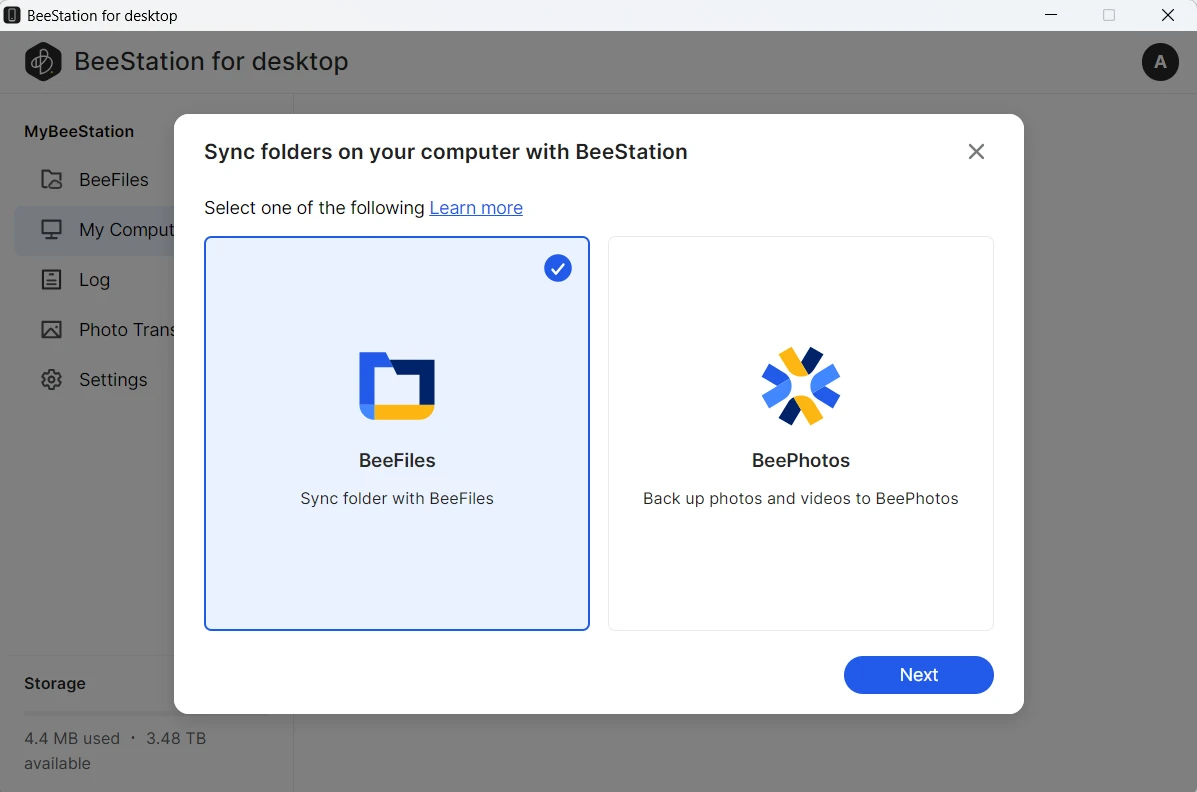
Task: Open the "Learn more" link
Action: 476,208
